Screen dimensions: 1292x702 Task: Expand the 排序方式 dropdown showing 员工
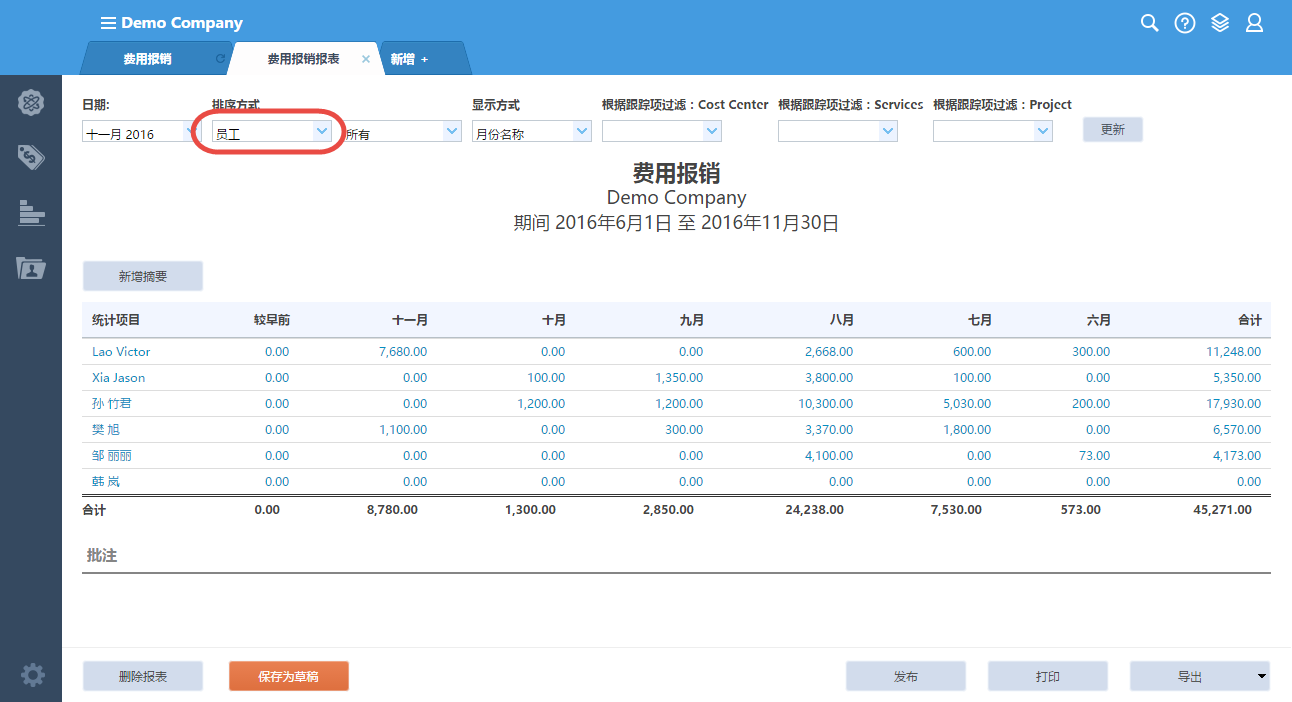(272, 132)
